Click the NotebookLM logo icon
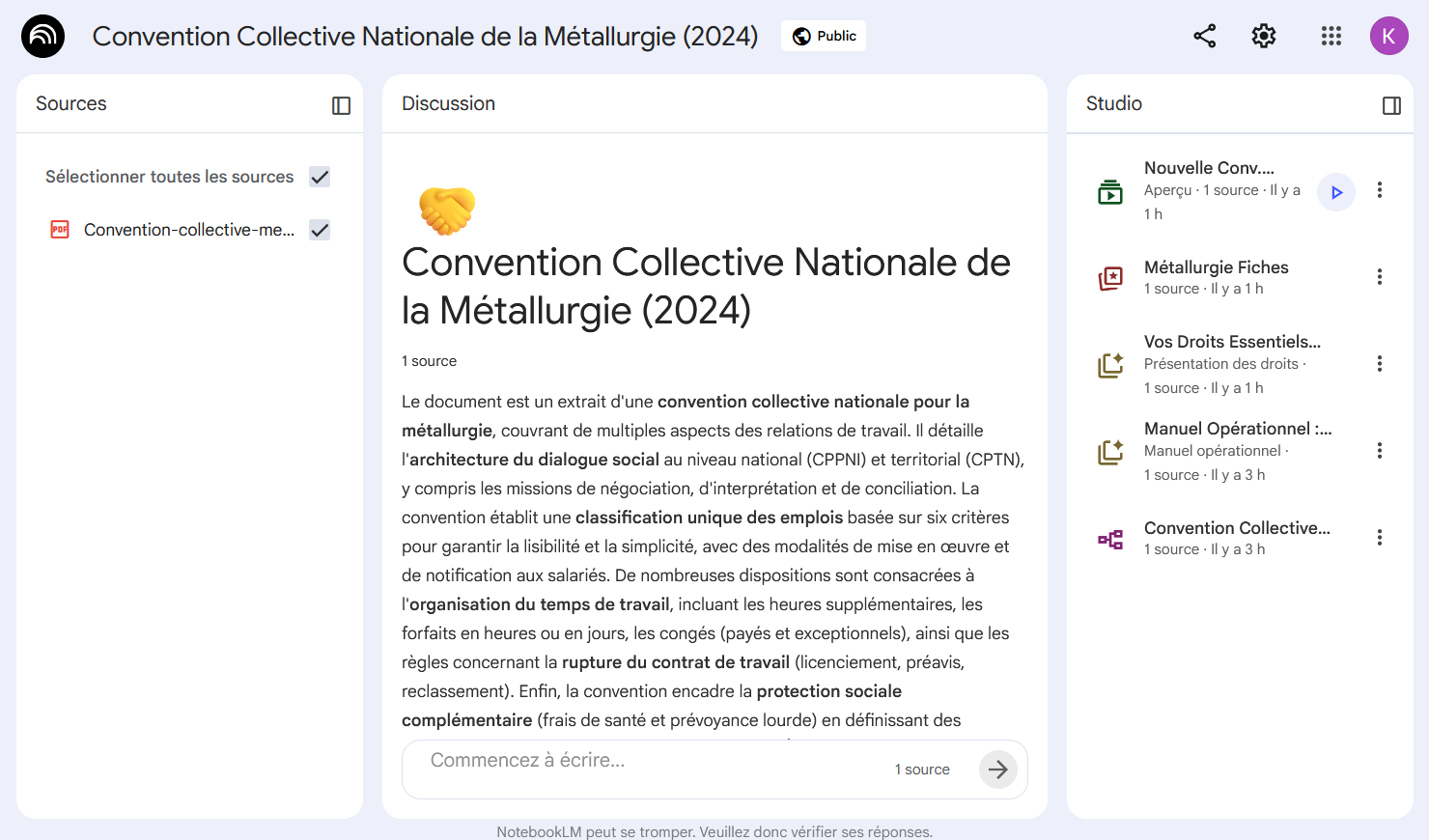 42,37
